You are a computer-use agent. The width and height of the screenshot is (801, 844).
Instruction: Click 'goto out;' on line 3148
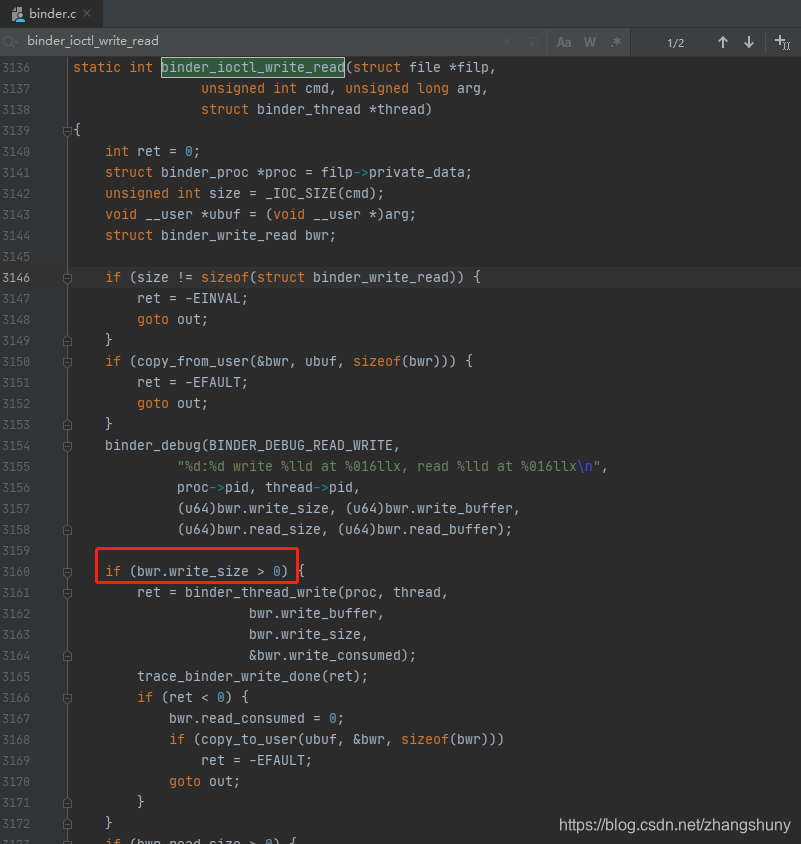click(172, 319)
